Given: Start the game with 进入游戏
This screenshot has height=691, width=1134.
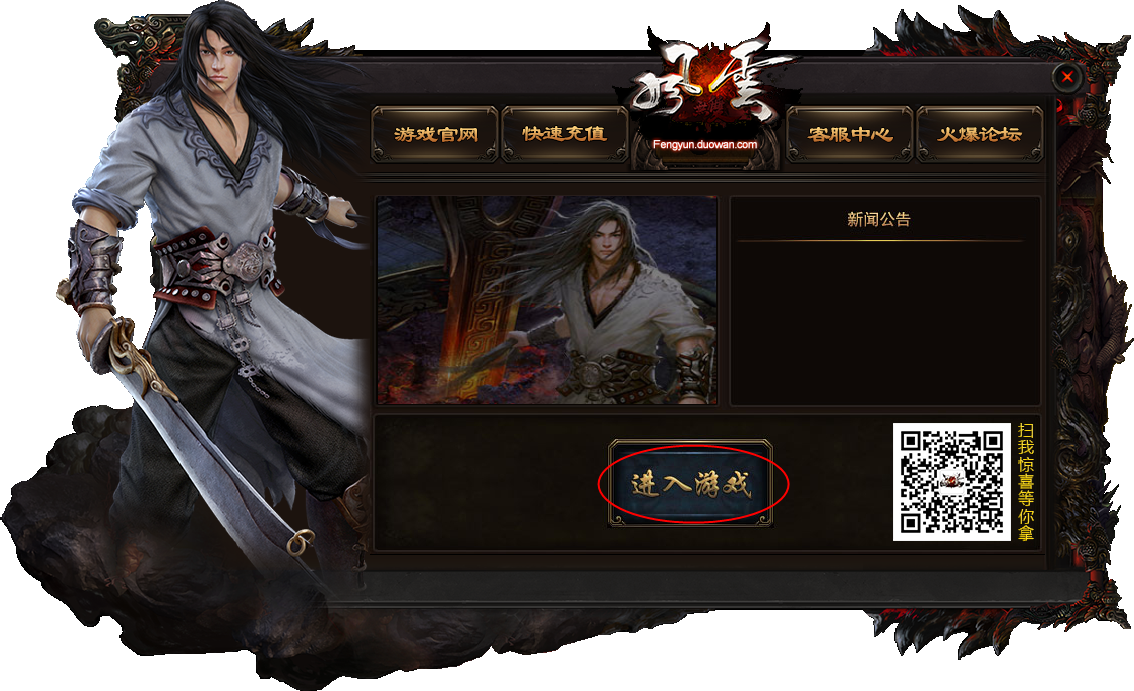Looking at the screenshot, I should 691,483.
